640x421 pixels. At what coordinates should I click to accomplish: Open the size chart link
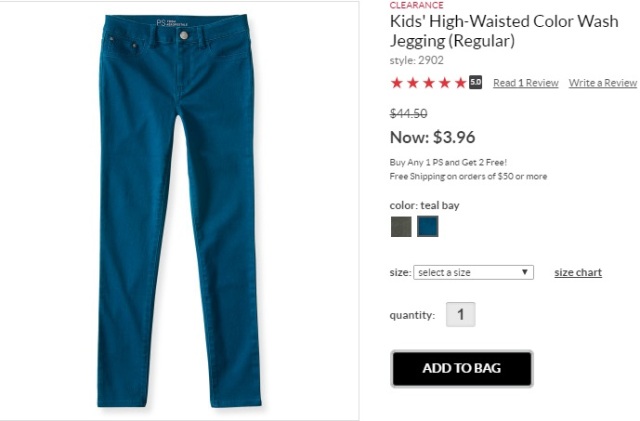tap(578, 272)
